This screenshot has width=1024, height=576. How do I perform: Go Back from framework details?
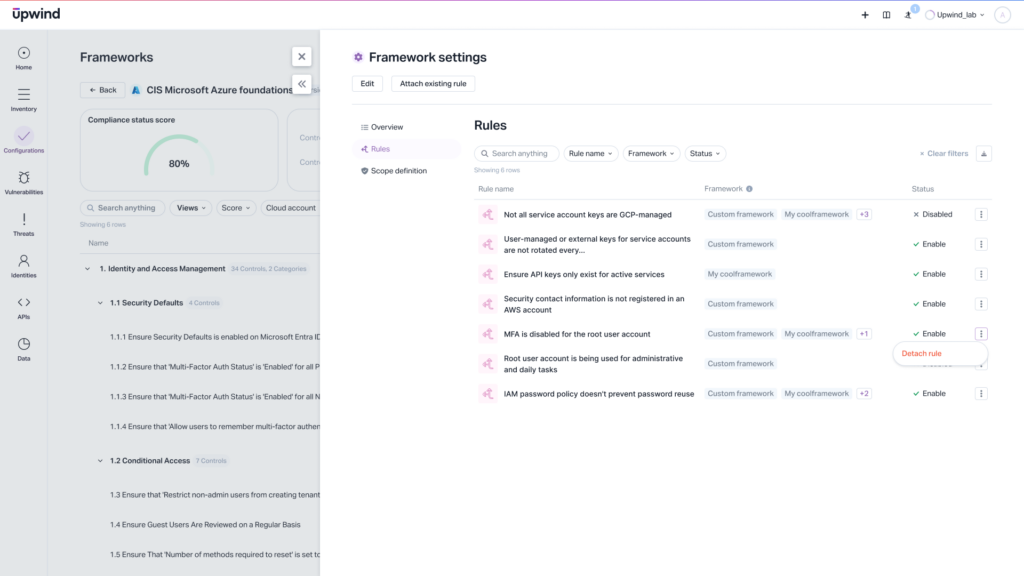point(103,90)
